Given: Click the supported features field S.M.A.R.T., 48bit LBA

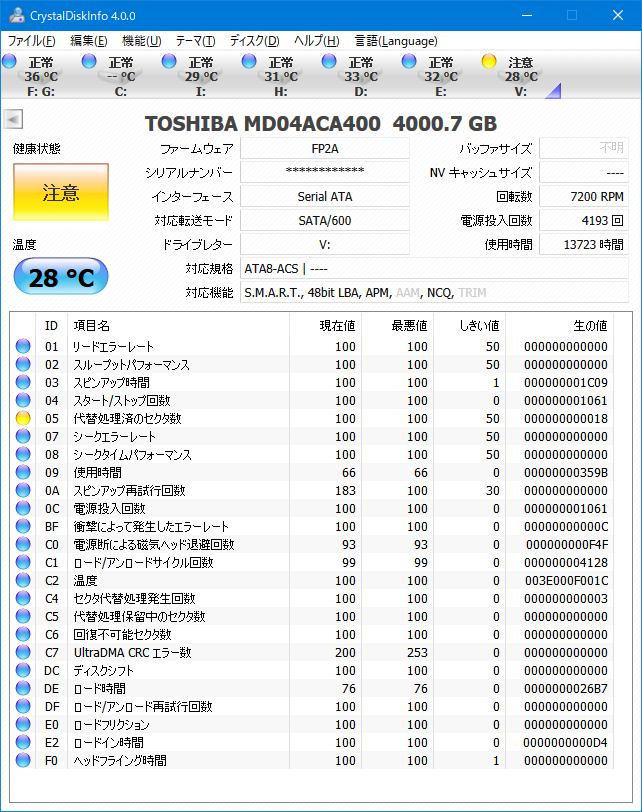Looking at the screenshot, I should [434, 293].
